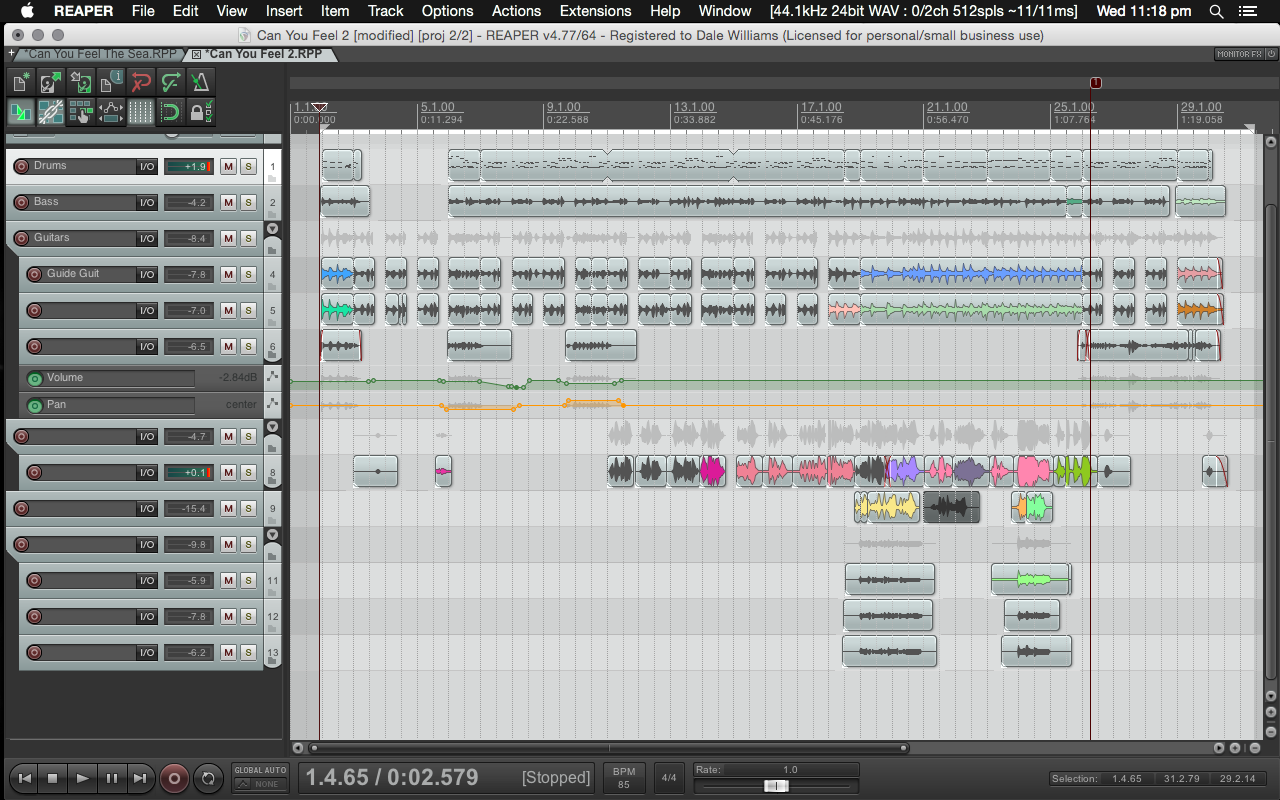Viewport: 1280px width, 800px height.
Task: Open the time signature 4/4 selector
Action: [x=669, y=778]
